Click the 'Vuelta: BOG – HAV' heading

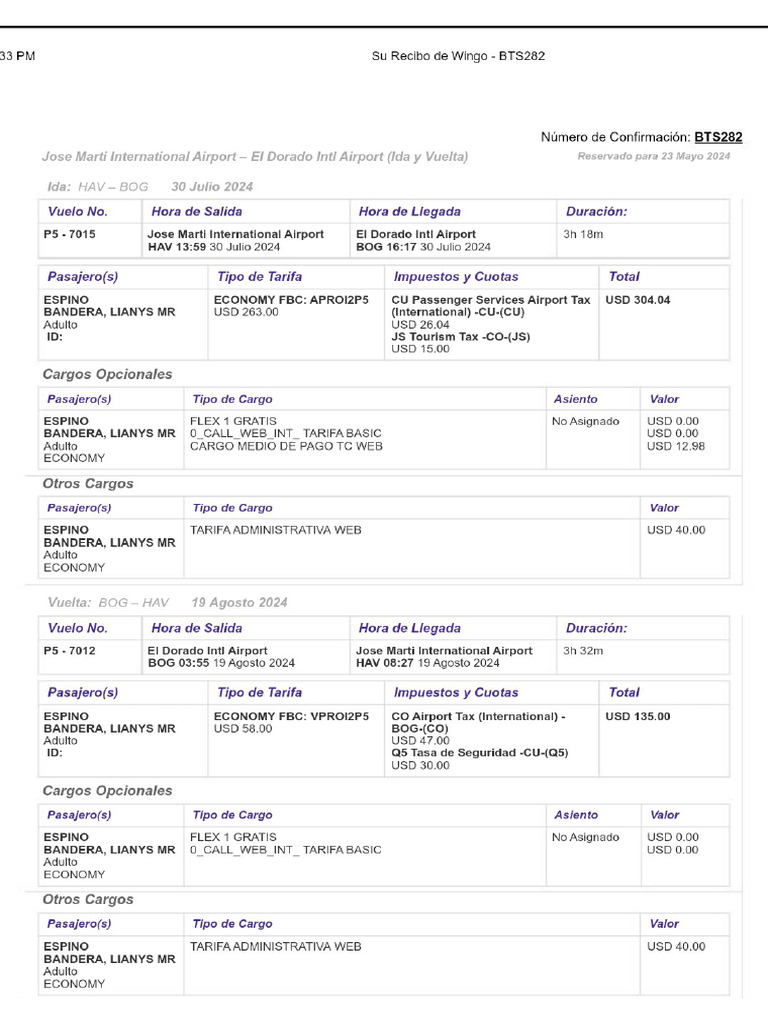108,603
